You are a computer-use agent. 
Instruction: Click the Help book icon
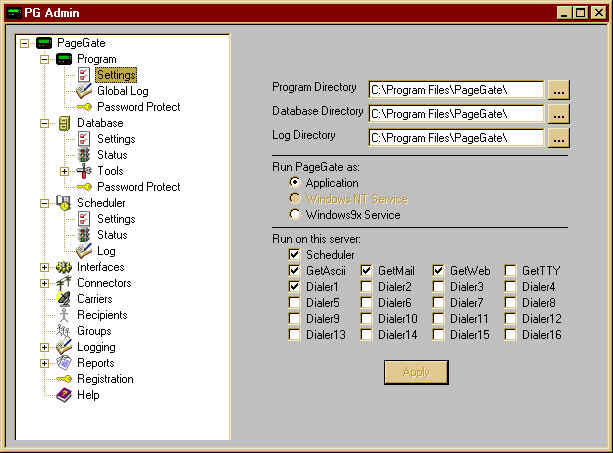[65, 395]
